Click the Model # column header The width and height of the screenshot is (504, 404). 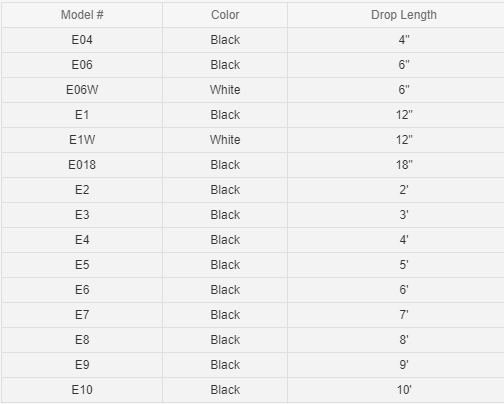point(82,15)
